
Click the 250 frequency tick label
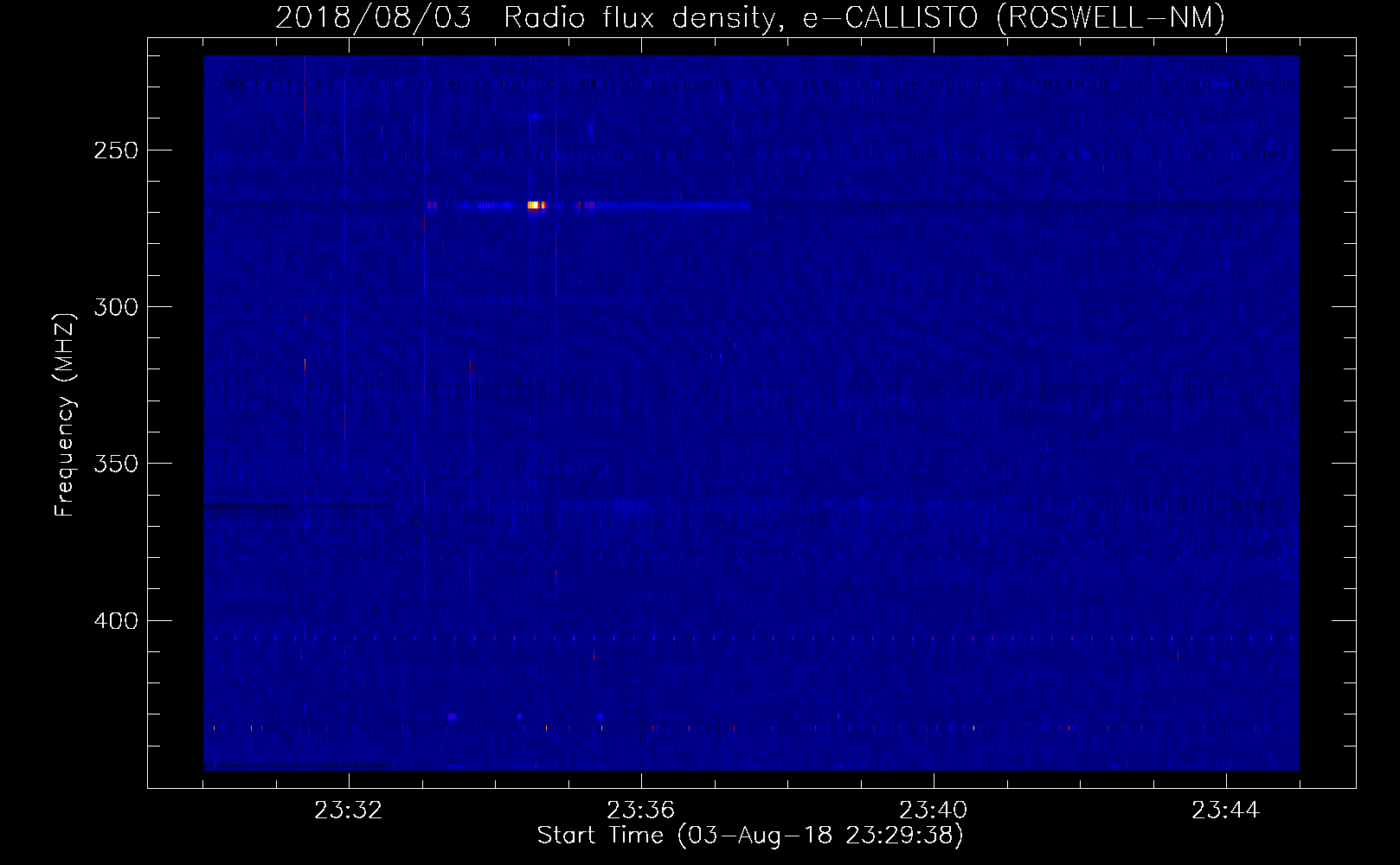click(x=116, y=151)
